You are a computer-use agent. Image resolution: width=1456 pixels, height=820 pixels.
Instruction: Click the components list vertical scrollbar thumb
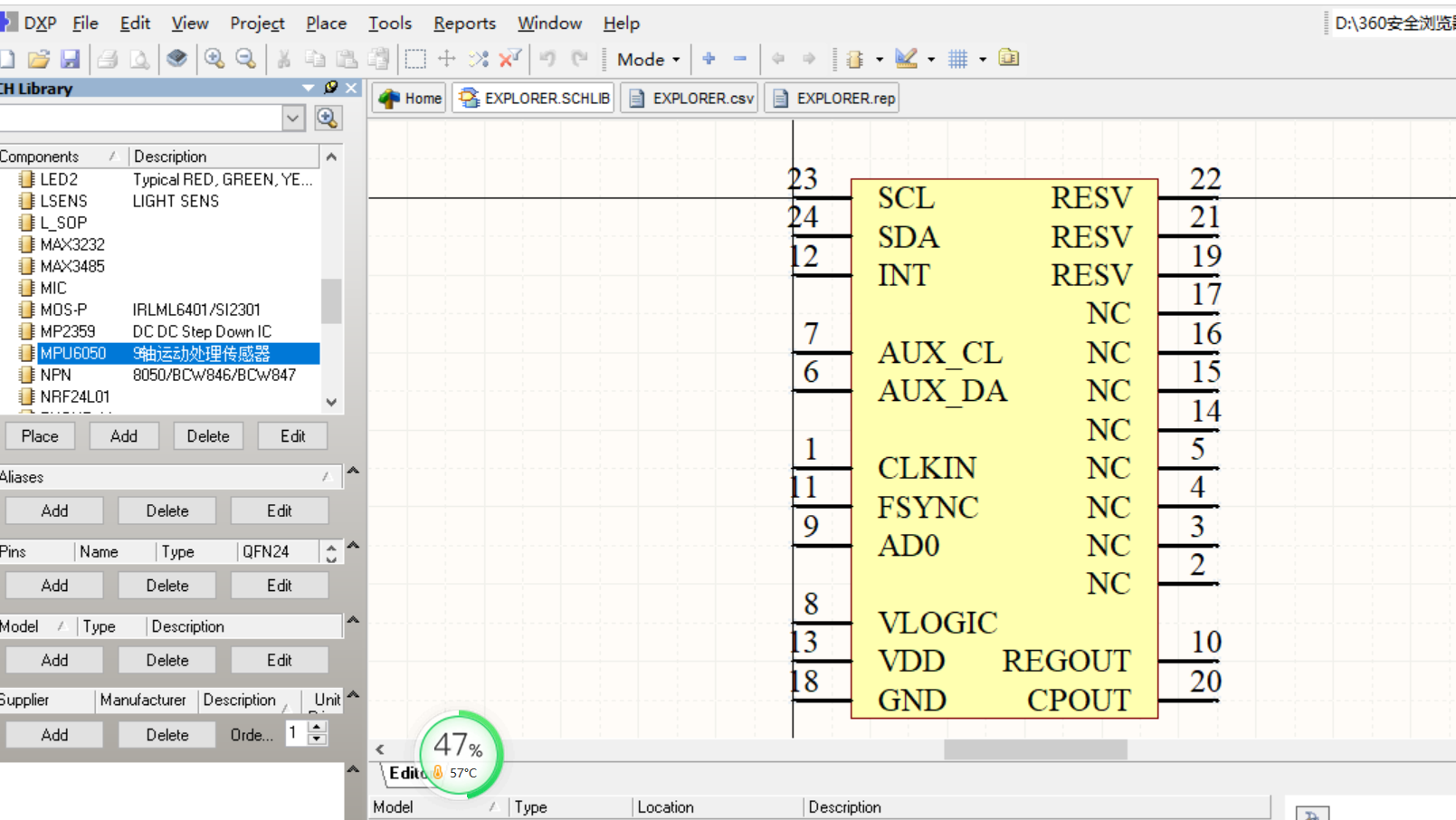pyautogui.click(x=331, y=300)
